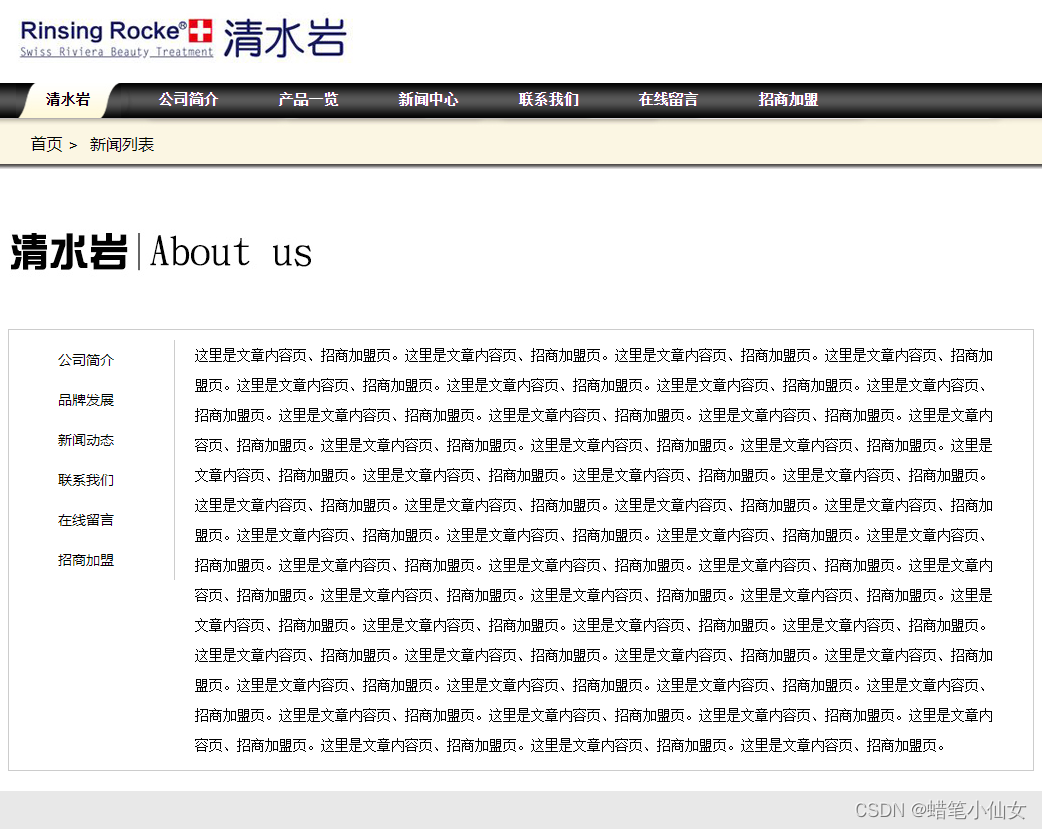The height and width of the screenshot is (829, 1042).
Task: Select 新闻动态 from the sidebar menu
Action: click(x=86, y=440)
